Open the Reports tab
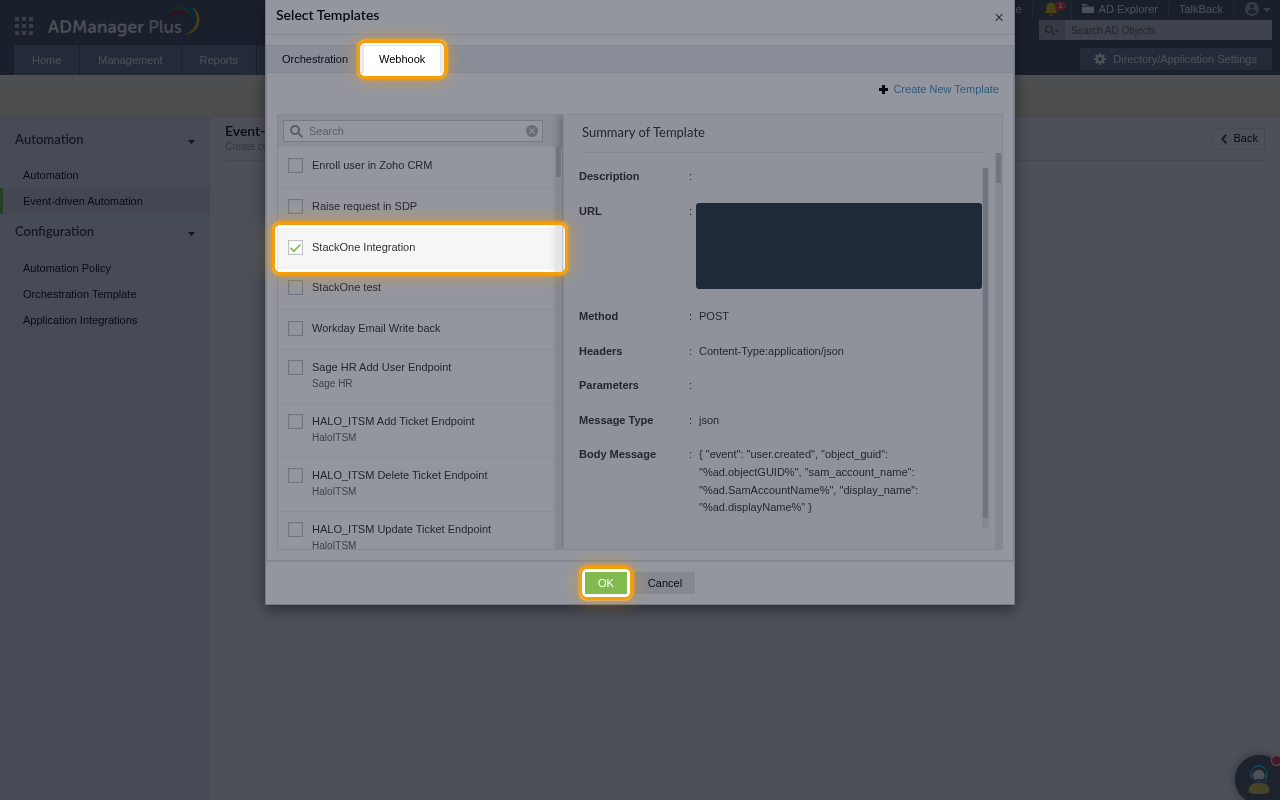Screen dimensions: 1280x800 pyautogui.click(x=218, y=60)
